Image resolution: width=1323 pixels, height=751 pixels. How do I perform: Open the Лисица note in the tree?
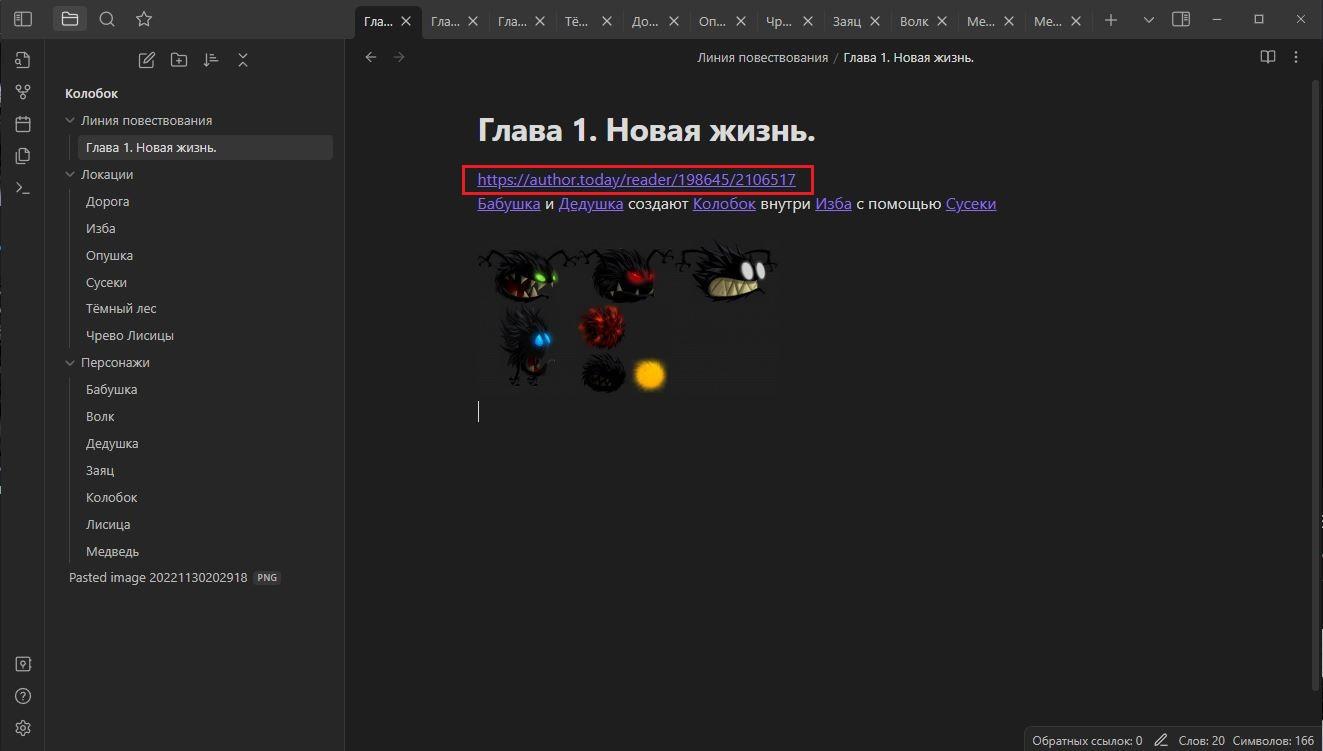pos(108,524)
